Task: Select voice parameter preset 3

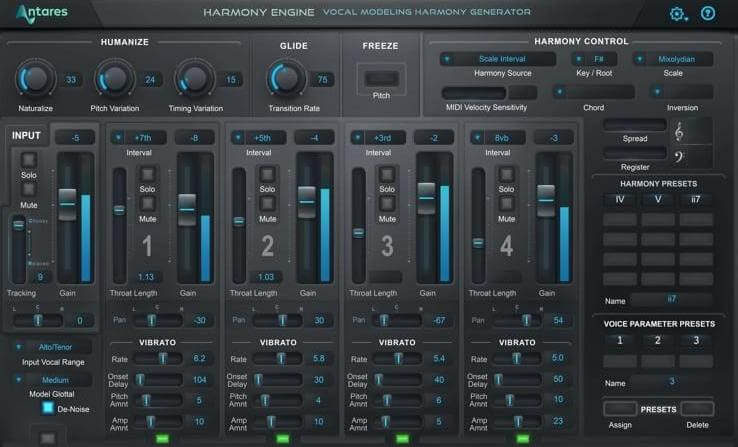Action: [696, 340]
